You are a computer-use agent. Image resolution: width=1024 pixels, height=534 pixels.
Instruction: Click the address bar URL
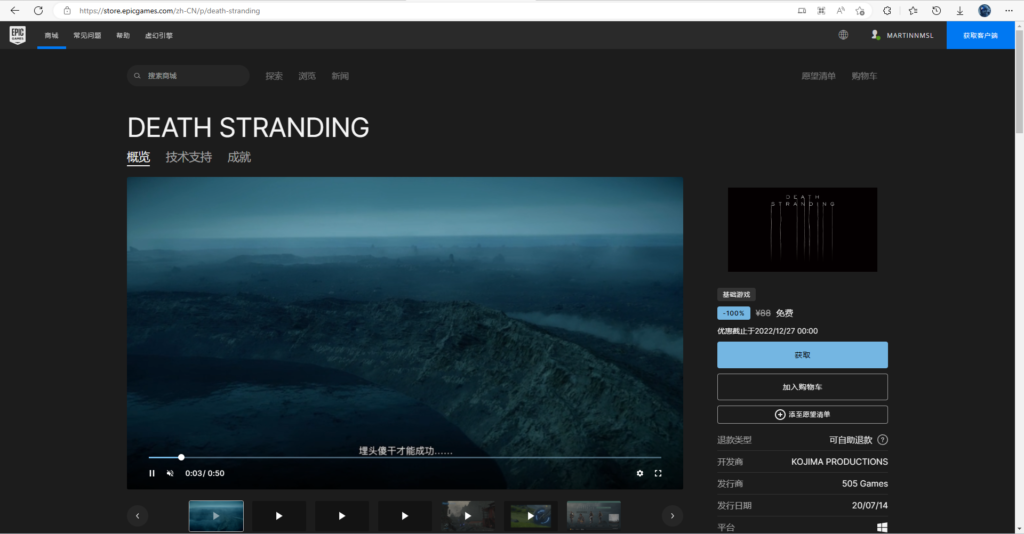tap(170, 10)
